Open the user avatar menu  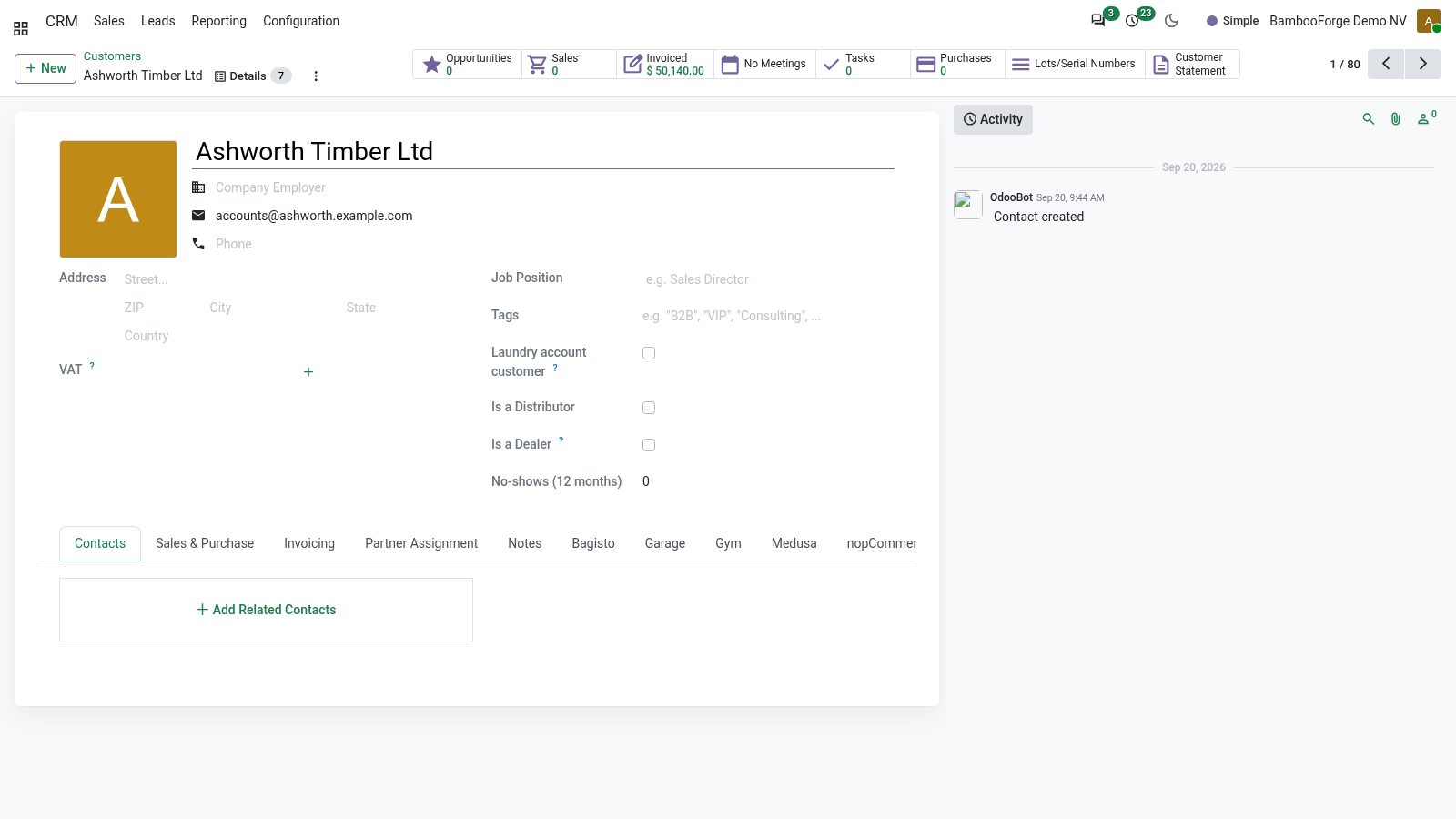click(1429, 21)
